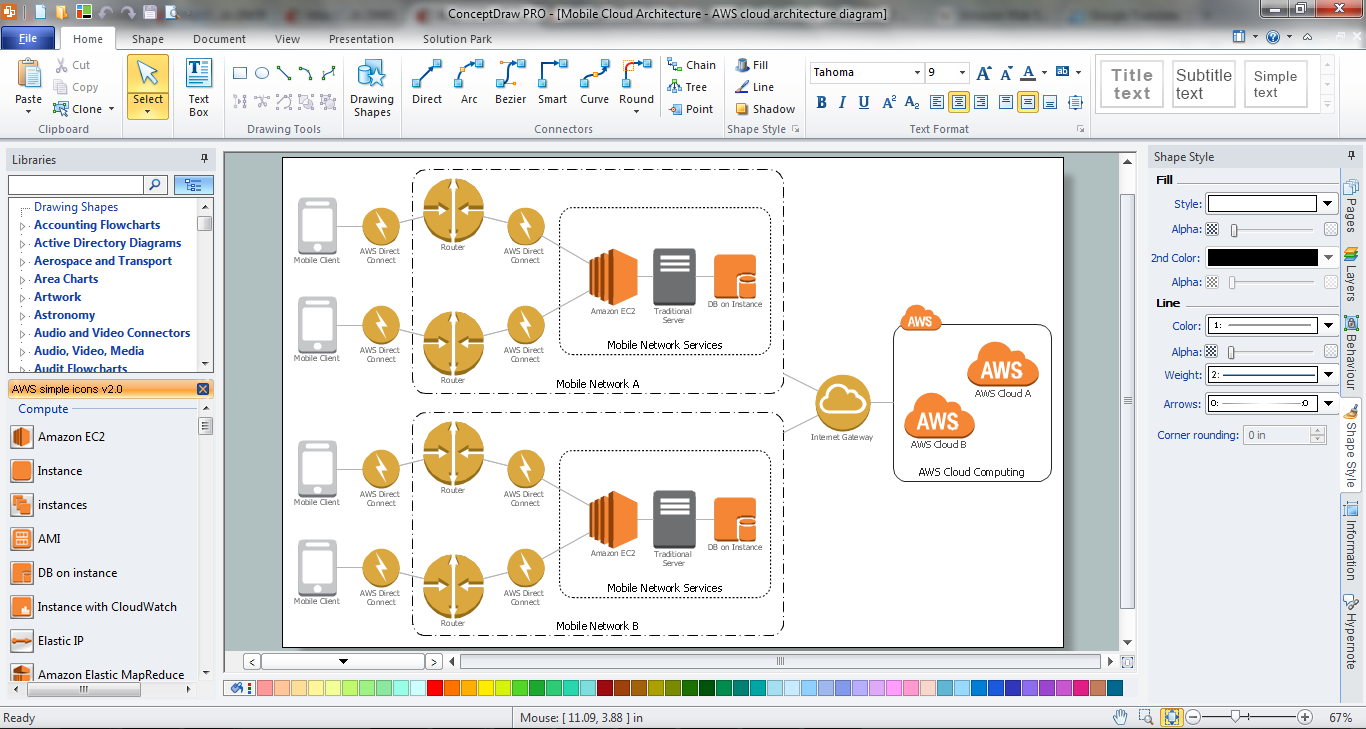Image resolution: width=1366 pixels, height=729 pixels.
Task: Open the Arrows style dropdown
Action: pyautogui.click(x=1328, y=404)
